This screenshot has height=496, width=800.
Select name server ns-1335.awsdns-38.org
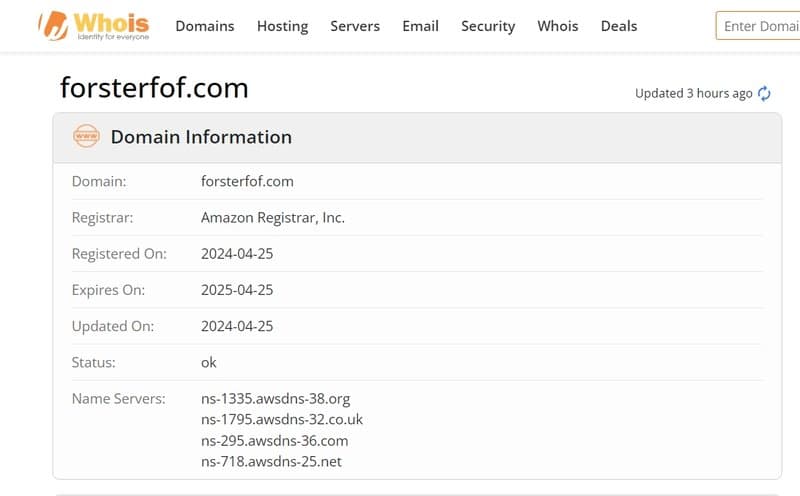275,398
